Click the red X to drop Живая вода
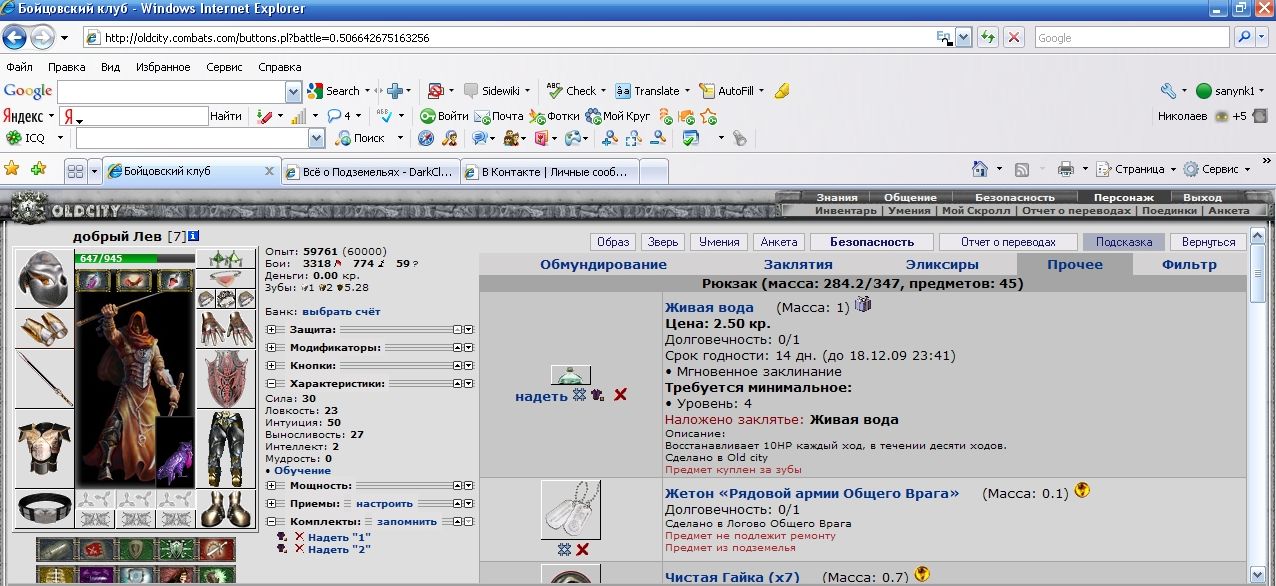1276x586 pixels. pyautogui.click(x=620, y=395)
